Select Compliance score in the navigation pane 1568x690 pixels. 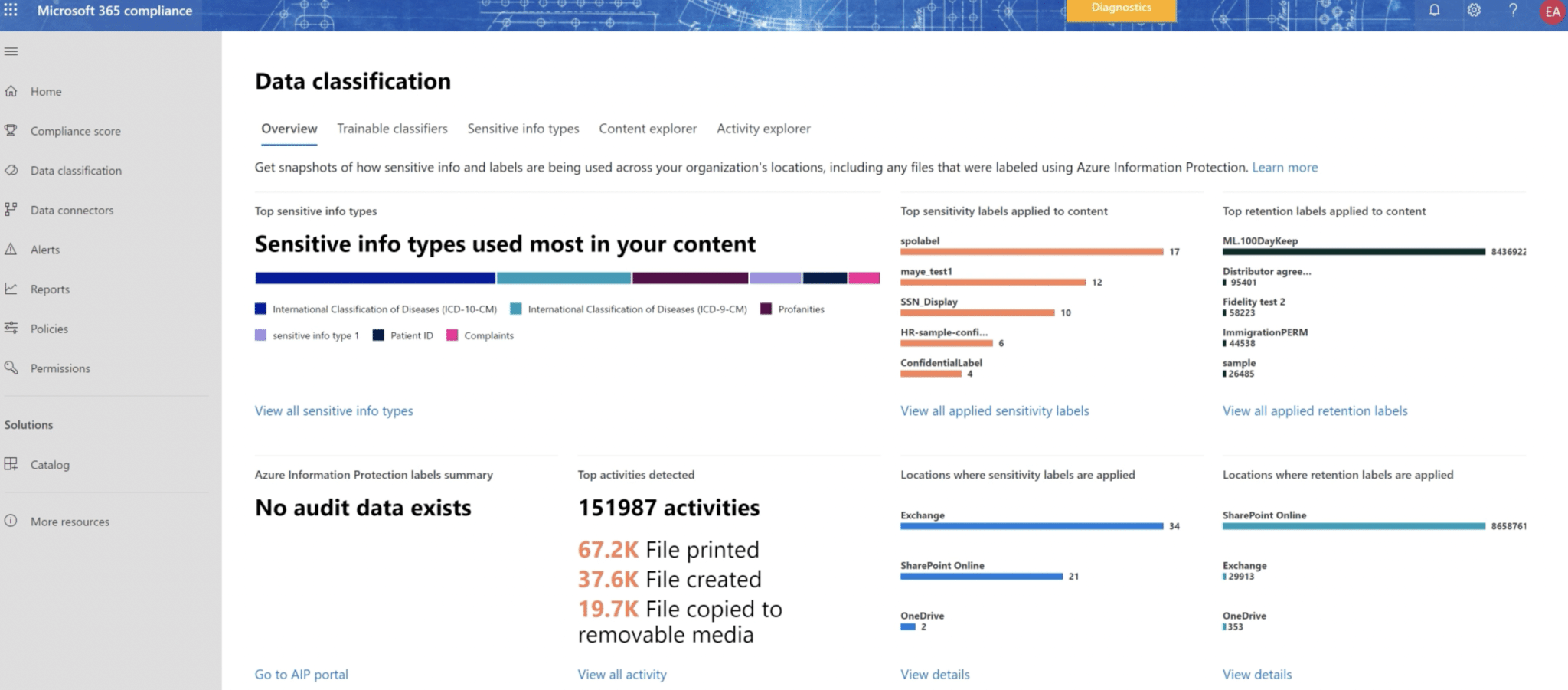[x=75, y=130]
